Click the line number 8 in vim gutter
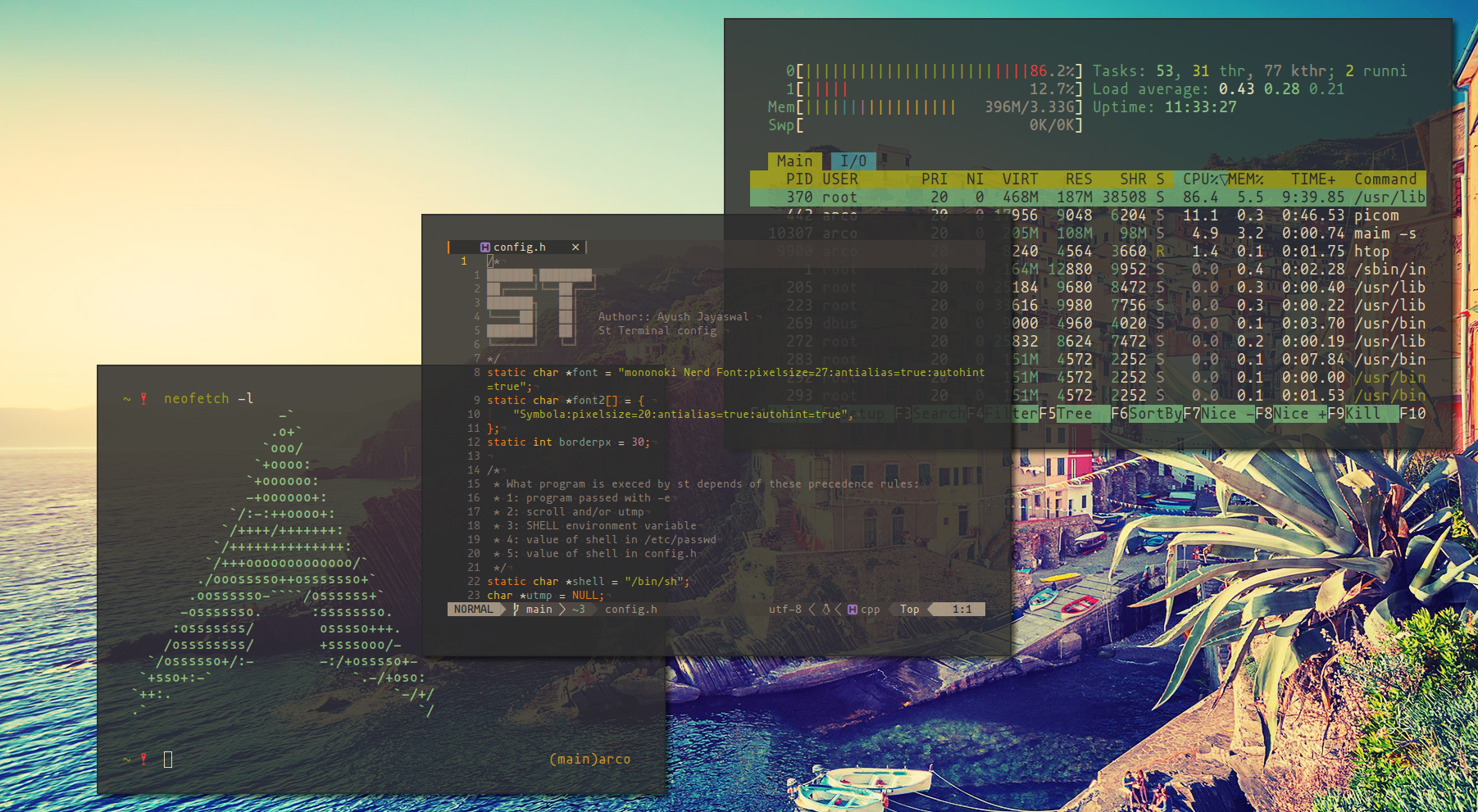 [x=476, y=373]
